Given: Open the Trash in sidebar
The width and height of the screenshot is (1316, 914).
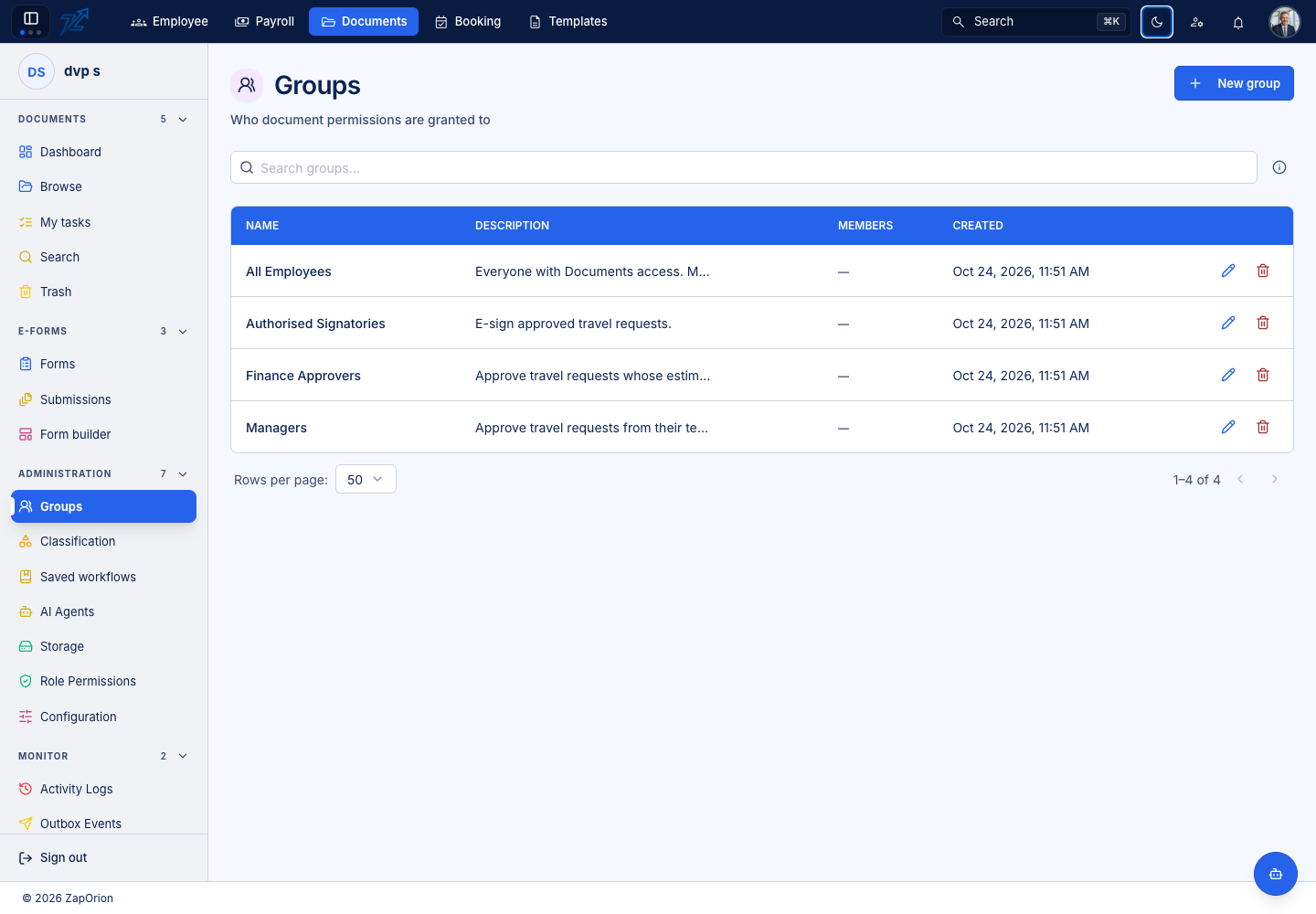Looking at the screenshot, I should point(103,292).
